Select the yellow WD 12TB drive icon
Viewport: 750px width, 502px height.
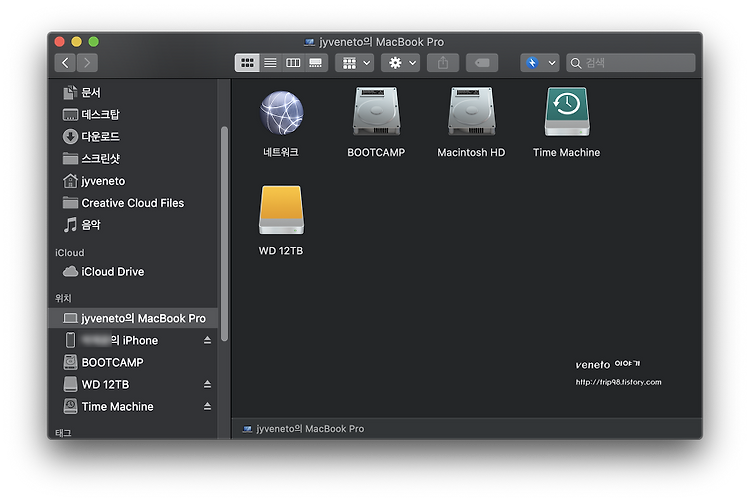point(281,210)
